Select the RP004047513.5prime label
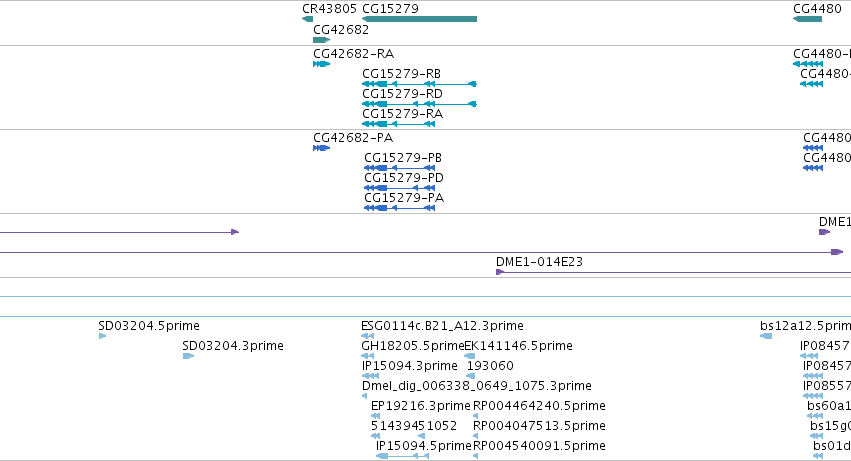Image resolution: width=851 pixels, height=461 pixels. (539, 426)
